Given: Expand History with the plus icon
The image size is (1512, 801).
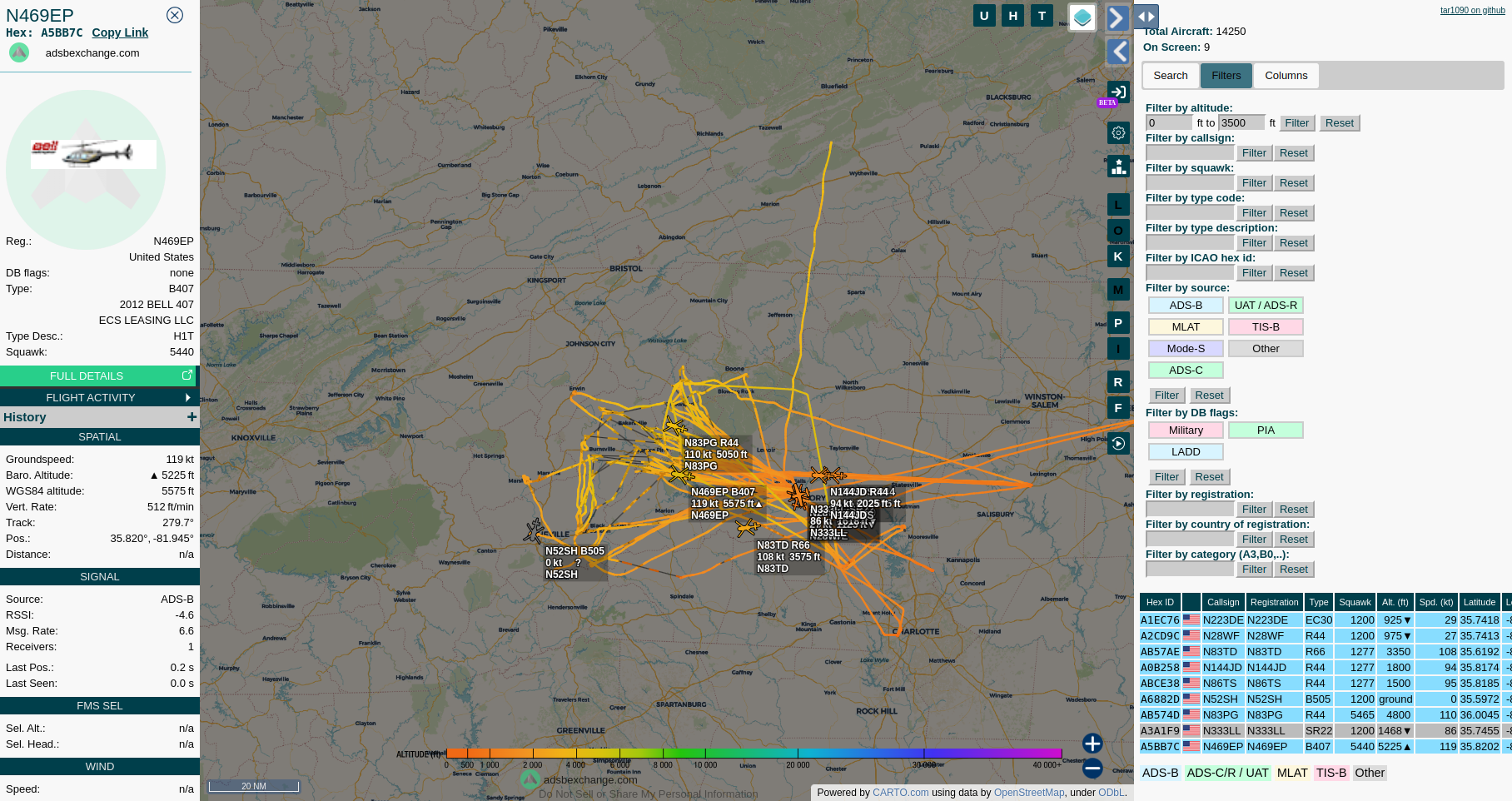Looking at the screenshot, I should (191, 417).
